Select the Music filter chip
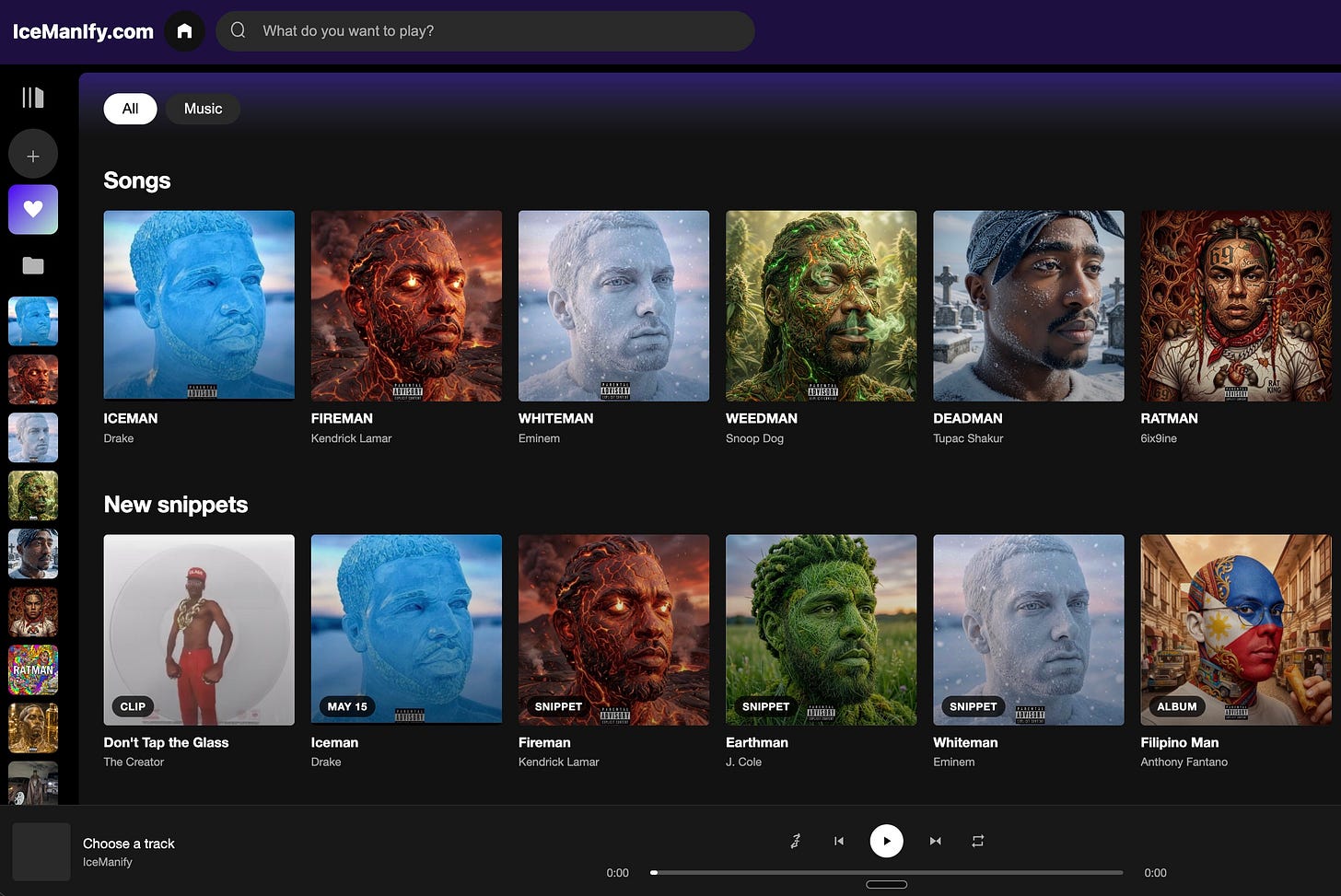The height and width of the screenshot is (896, 1341). tap(203, 109)
